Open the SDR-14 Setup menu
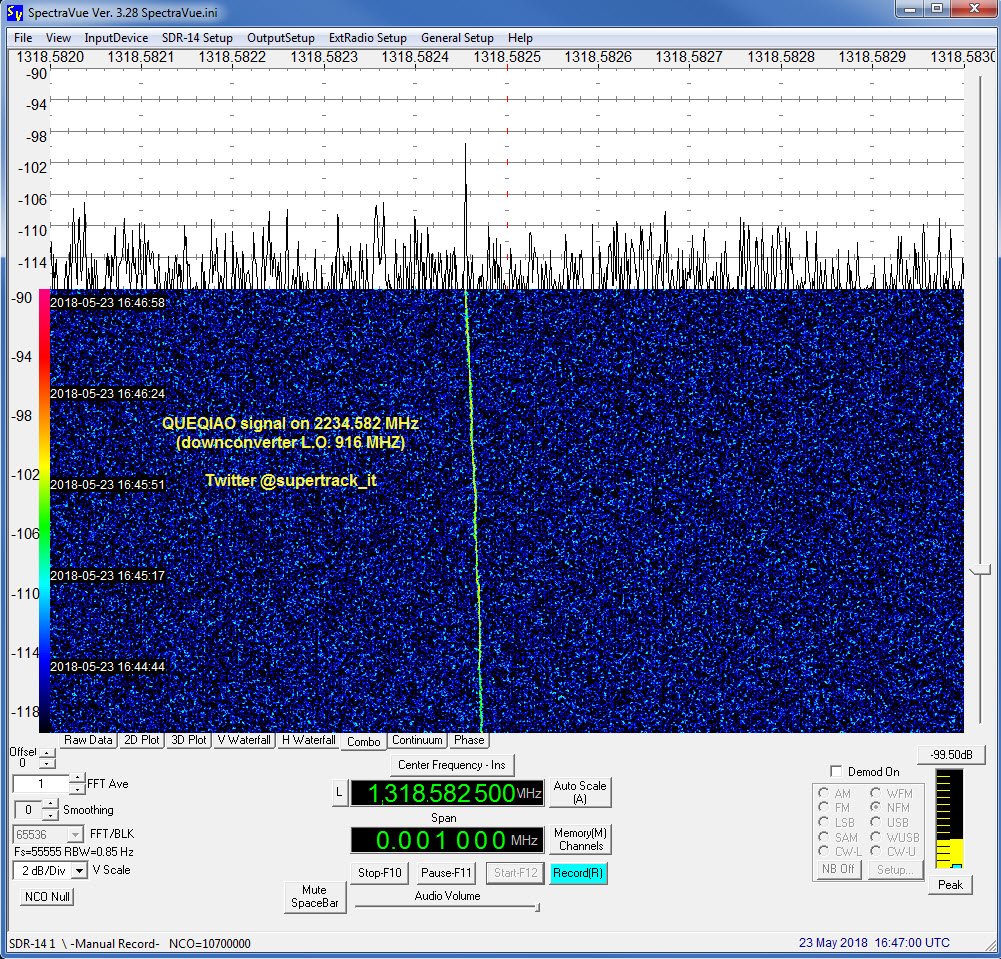1001x959 pixels. coord(198,38)
